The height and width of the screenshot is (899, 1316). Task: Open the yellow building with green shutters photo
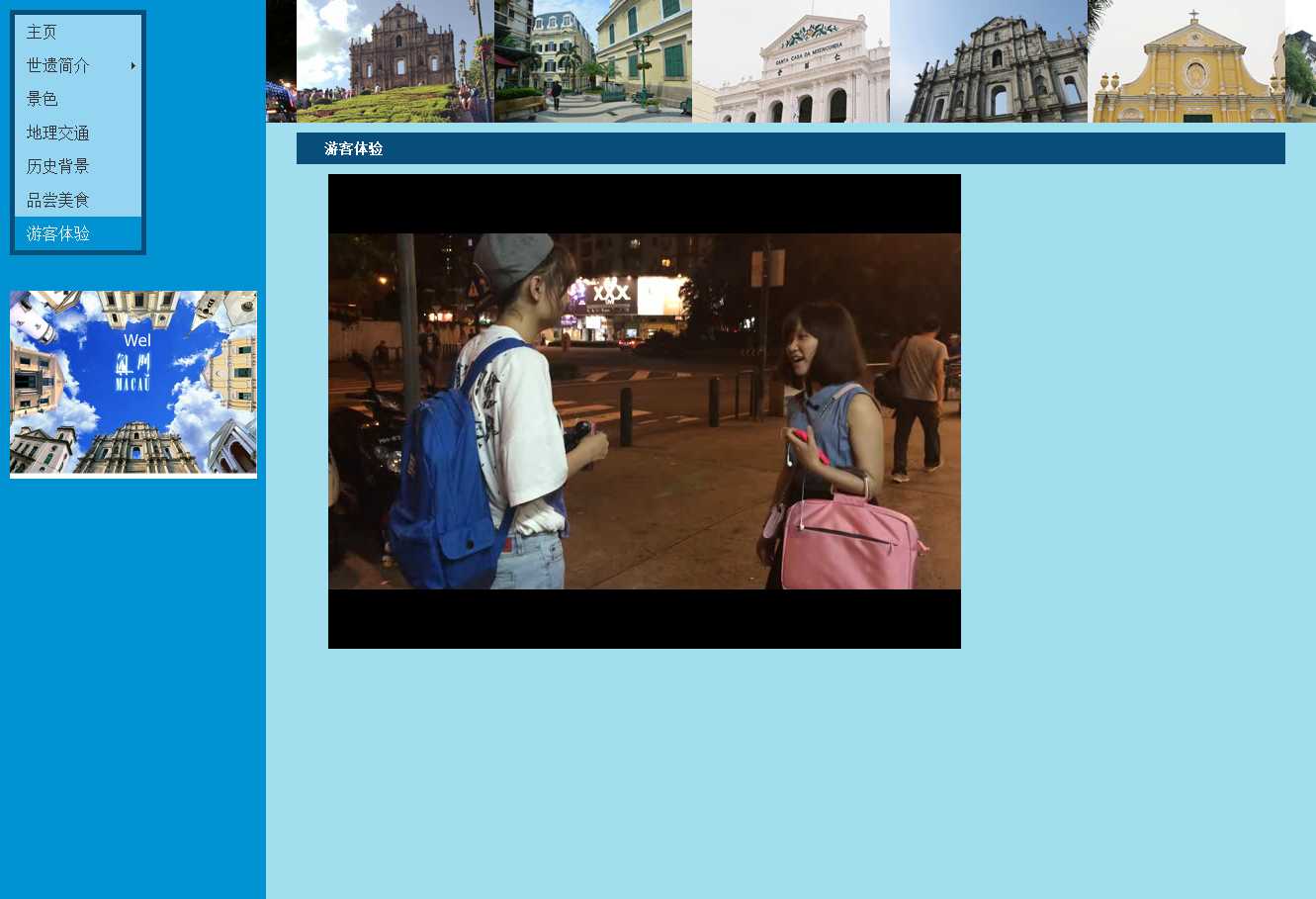coord(592,61)
